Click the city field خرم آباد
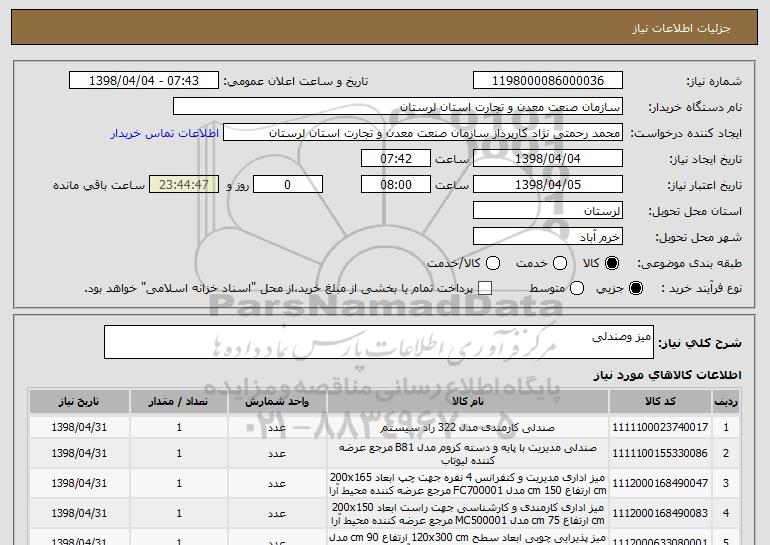Image resolution: width=770 pixels, height=545 pixels. [x=548, y=237]
